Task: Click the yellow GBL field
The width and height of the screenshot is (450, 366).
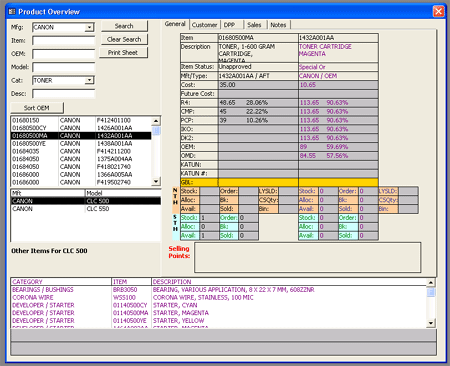Action: coord(279,182)
